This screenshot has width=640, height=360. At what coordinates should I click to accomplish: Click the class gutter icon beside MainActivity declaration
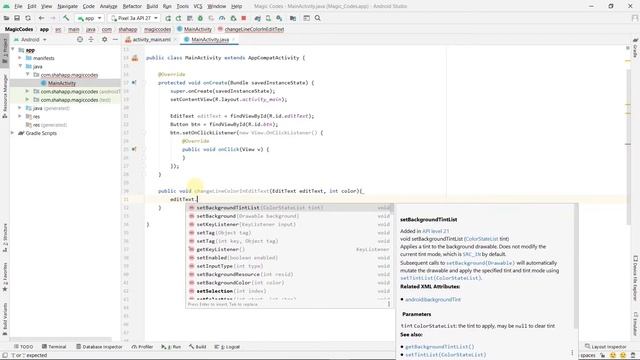click(x=135, y=58)
